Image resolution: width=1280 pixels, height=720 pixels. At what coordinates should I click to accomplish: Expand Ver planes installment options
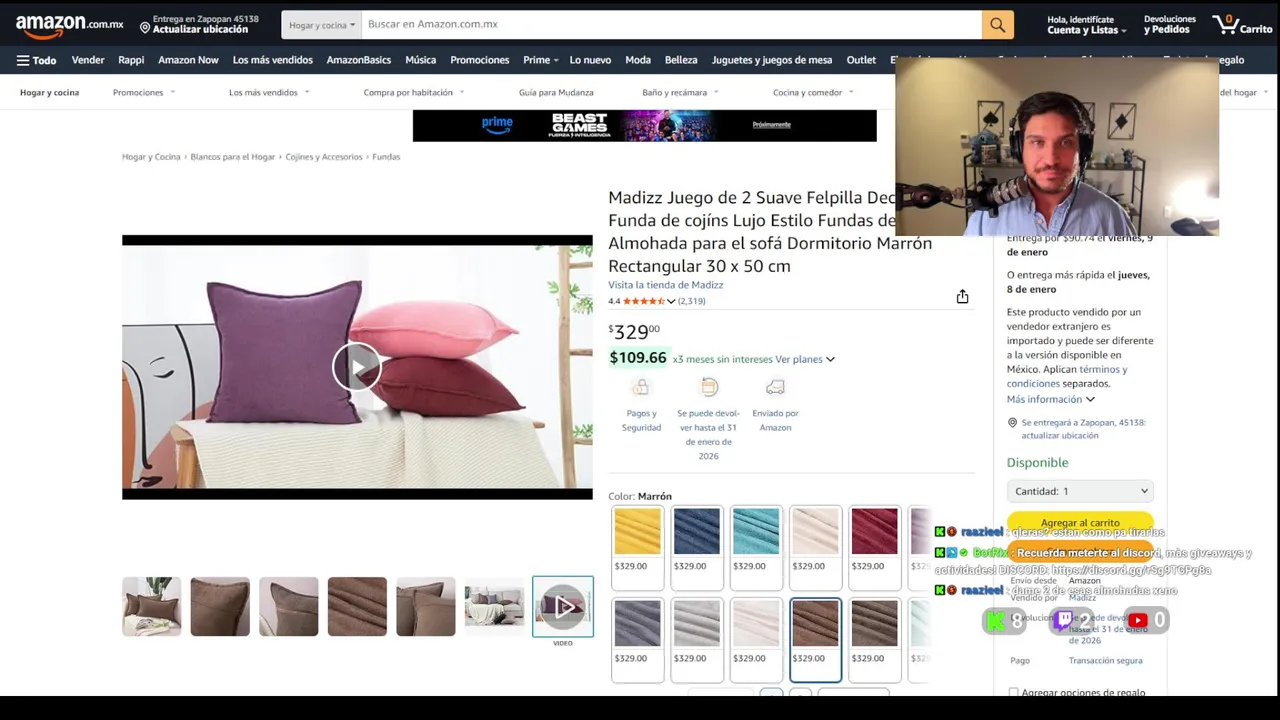pos(804,359)
